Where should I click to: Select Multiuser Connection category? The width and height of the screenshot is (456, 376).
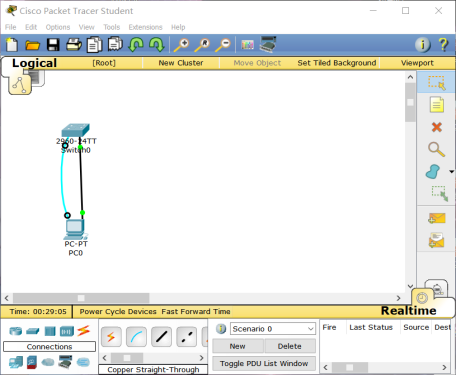pyautogui.click(x=83, y=362)
